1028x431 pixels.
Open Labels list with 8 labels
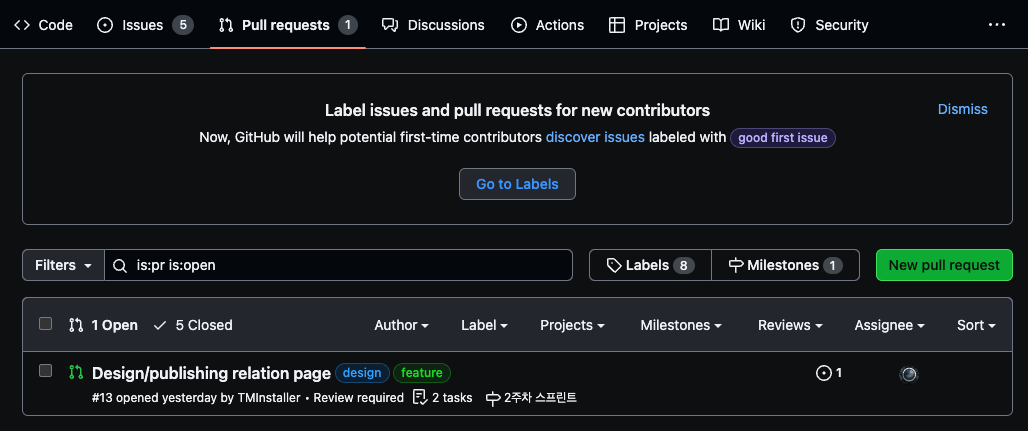(650, 265)
